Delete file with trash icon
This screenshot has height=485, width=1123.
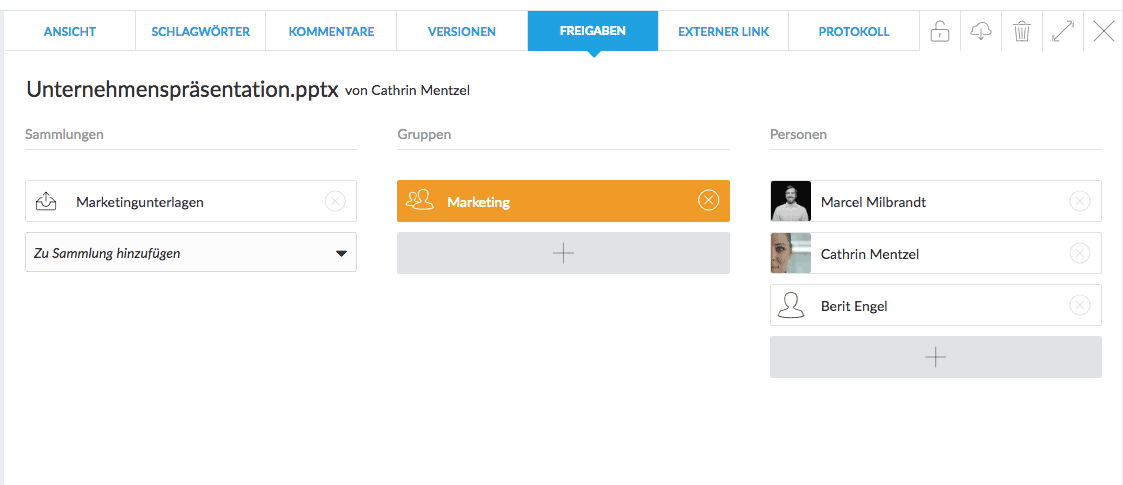(x=1022, y=31)
